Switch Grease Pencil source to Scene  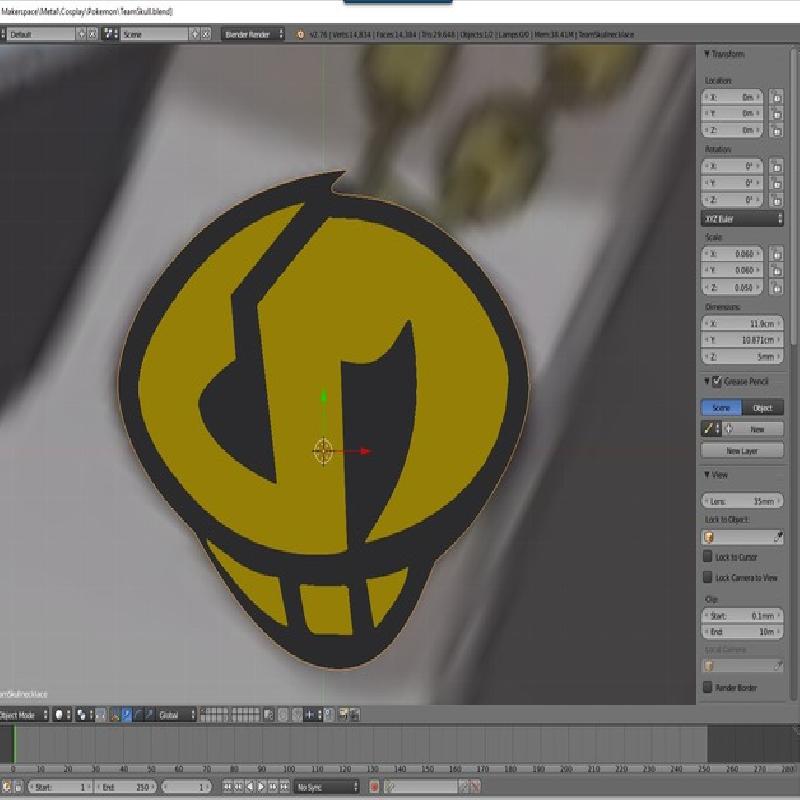click(721, 408)
